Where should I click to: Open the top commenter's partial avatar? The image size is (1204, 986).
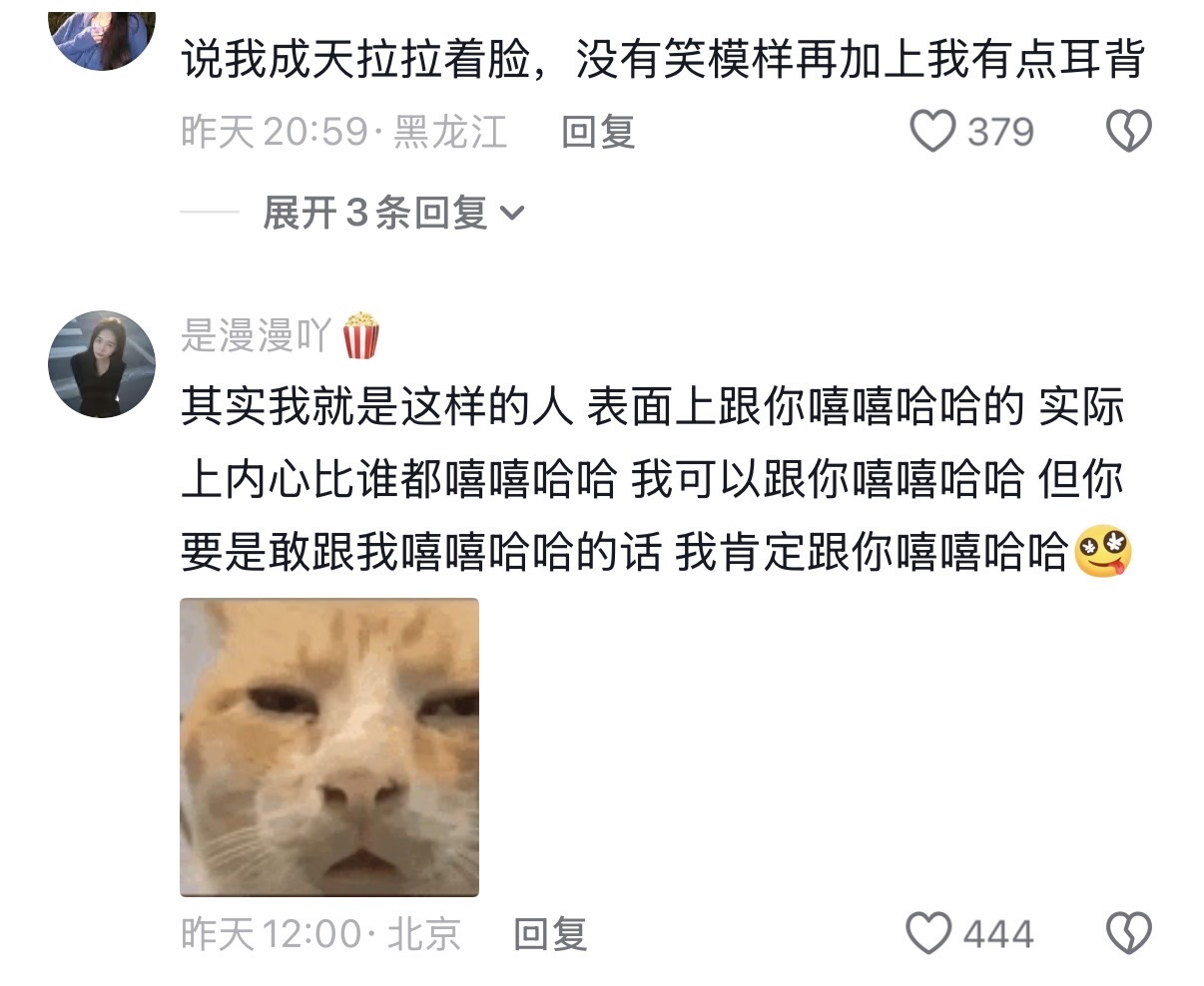tap(102, 37)
